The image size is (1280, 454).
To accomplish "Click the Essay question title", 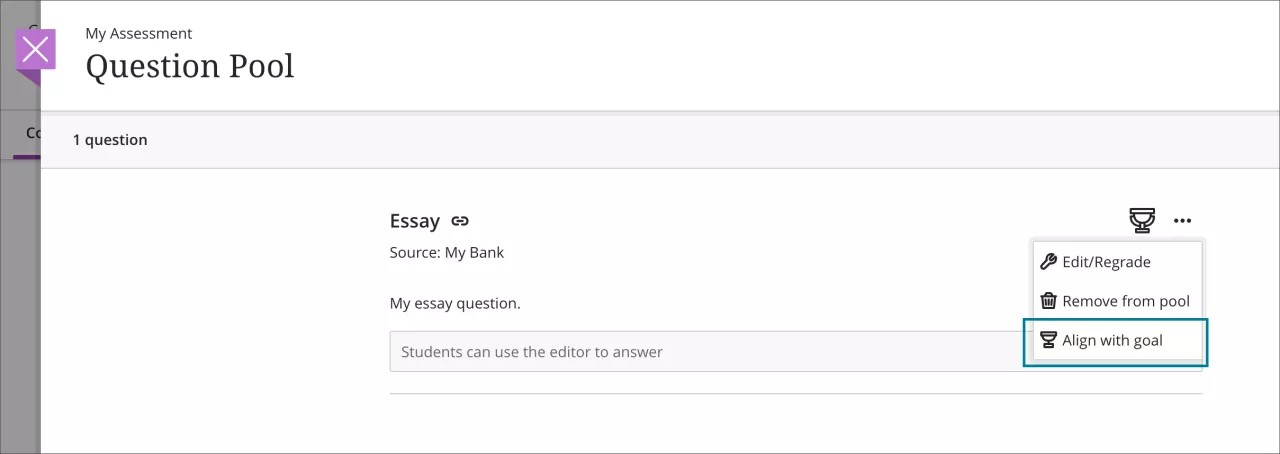I will tap(415, 221).
